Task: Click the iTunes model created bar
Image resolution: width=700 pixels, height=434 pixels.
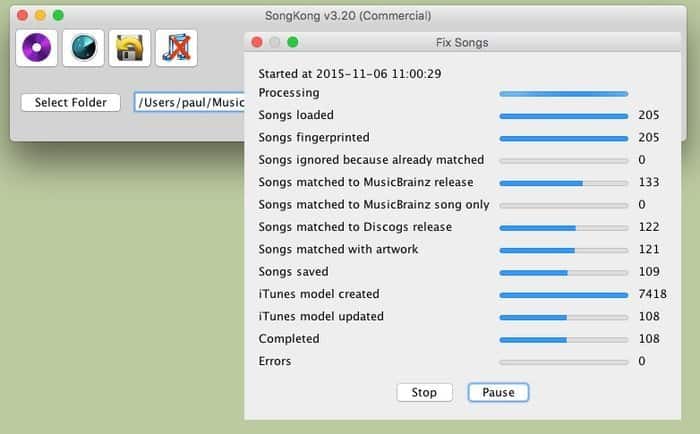Action: [x=563, y=295]
